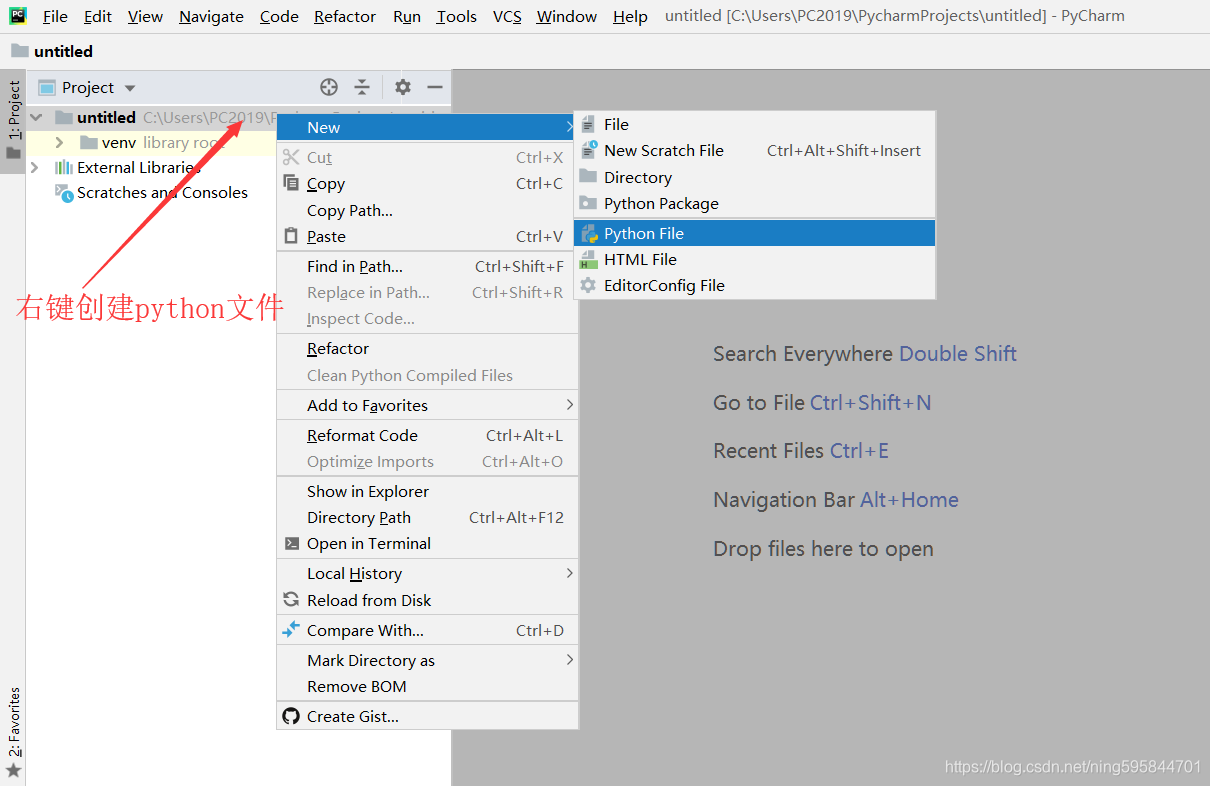Click the venv folder icon
Screen dimensions: 1210x786
coord(89,143)
